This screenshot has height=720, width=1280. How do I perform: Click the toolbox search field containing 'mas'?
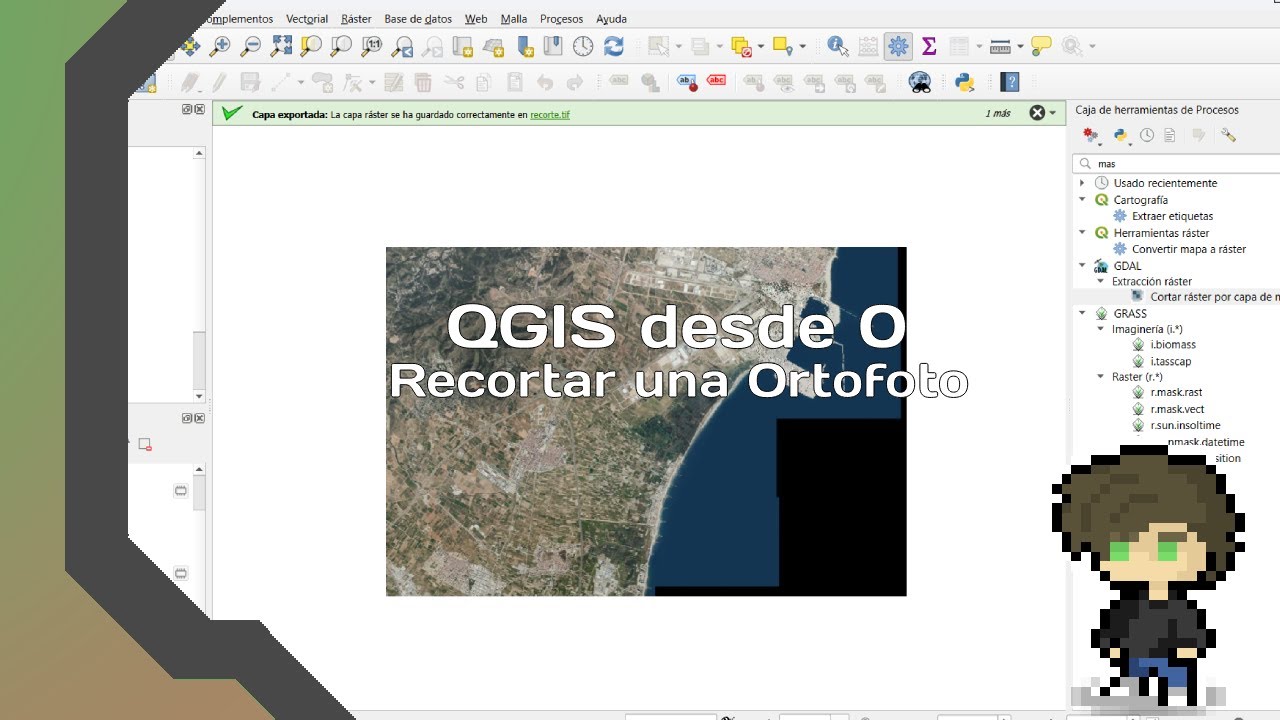tap(1176, 163)
